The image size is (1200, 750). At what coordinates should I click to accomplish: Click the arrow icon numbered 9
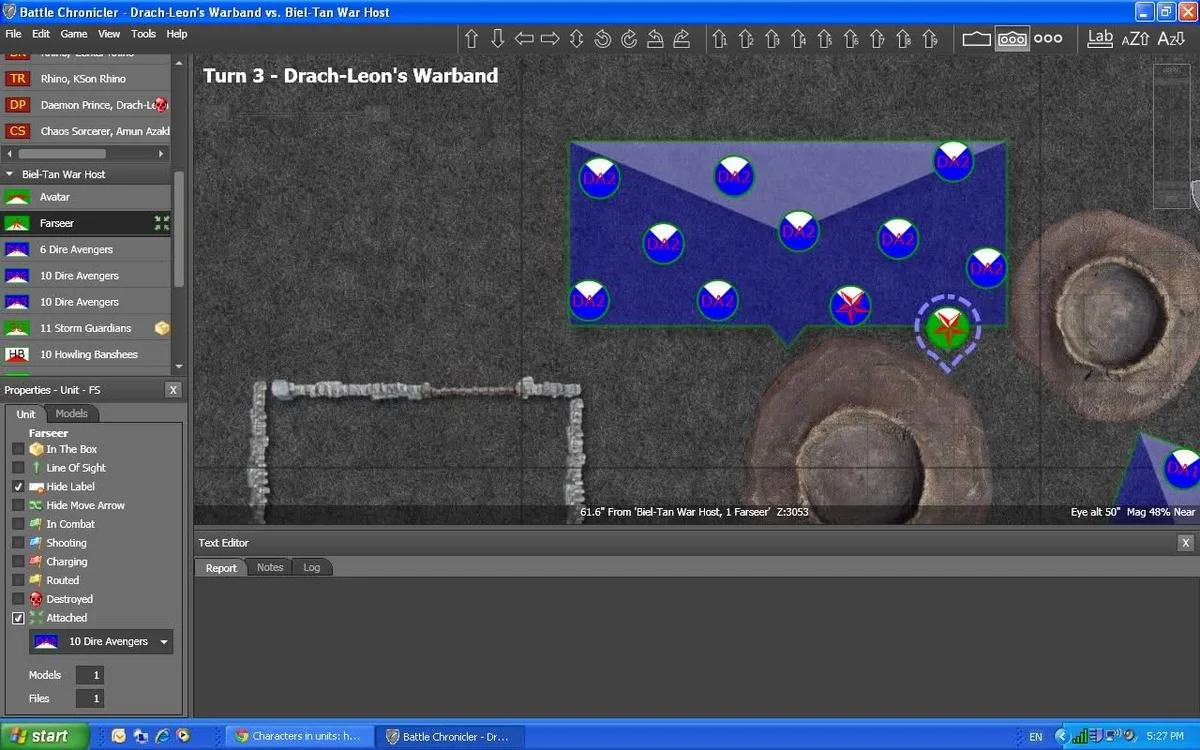click(929, 39)
